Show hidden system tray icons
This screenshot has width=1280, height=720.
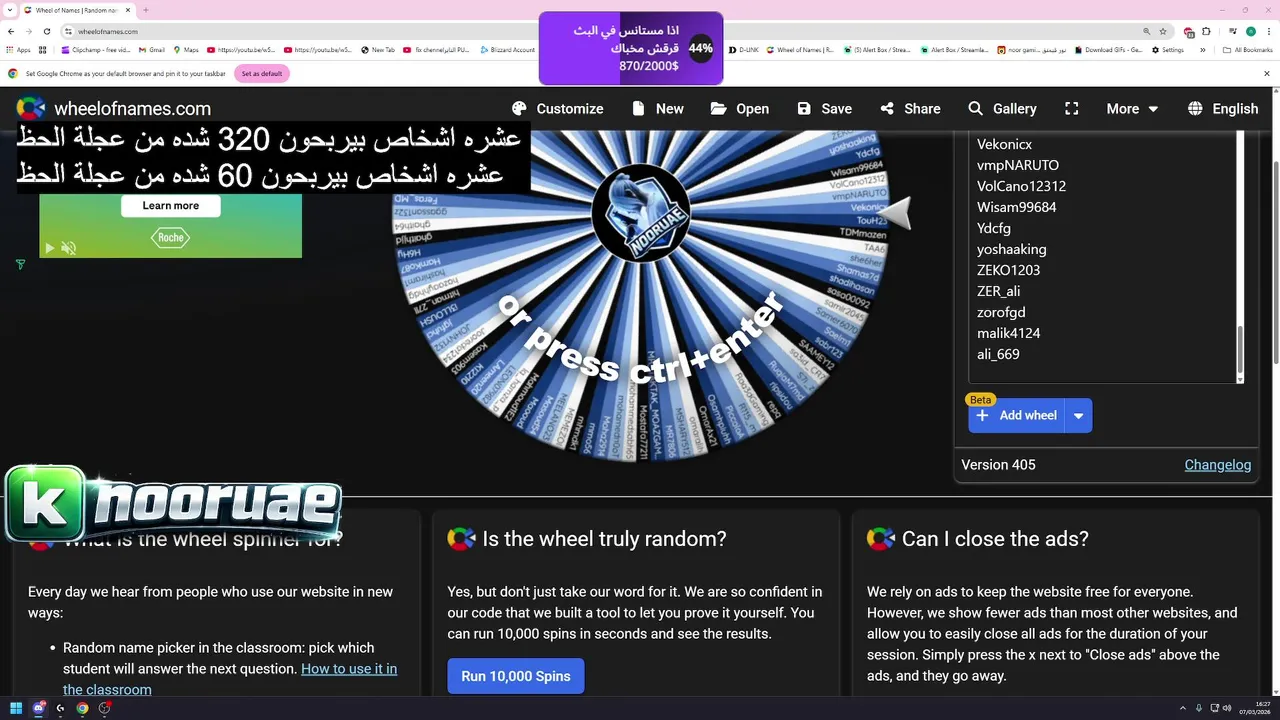(1183, 708)
